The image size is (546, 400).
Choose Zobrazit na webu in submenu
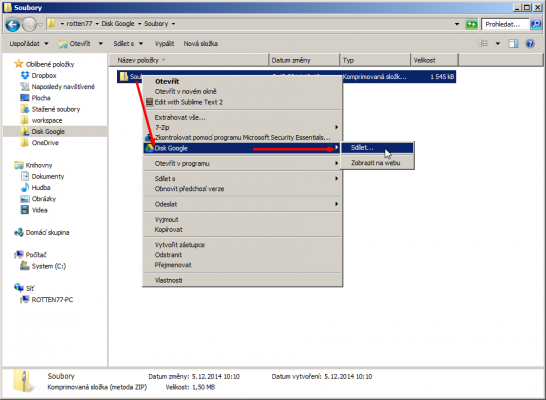tap(377, 163)
